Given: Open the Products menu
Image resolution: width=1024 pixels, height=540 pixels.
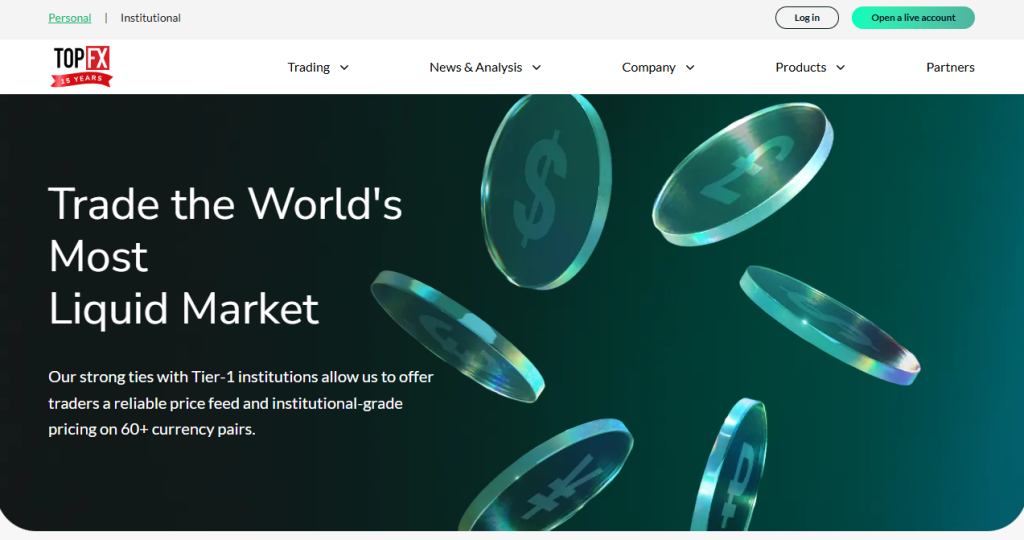Looking at the screenshot, I should (801, 68).
